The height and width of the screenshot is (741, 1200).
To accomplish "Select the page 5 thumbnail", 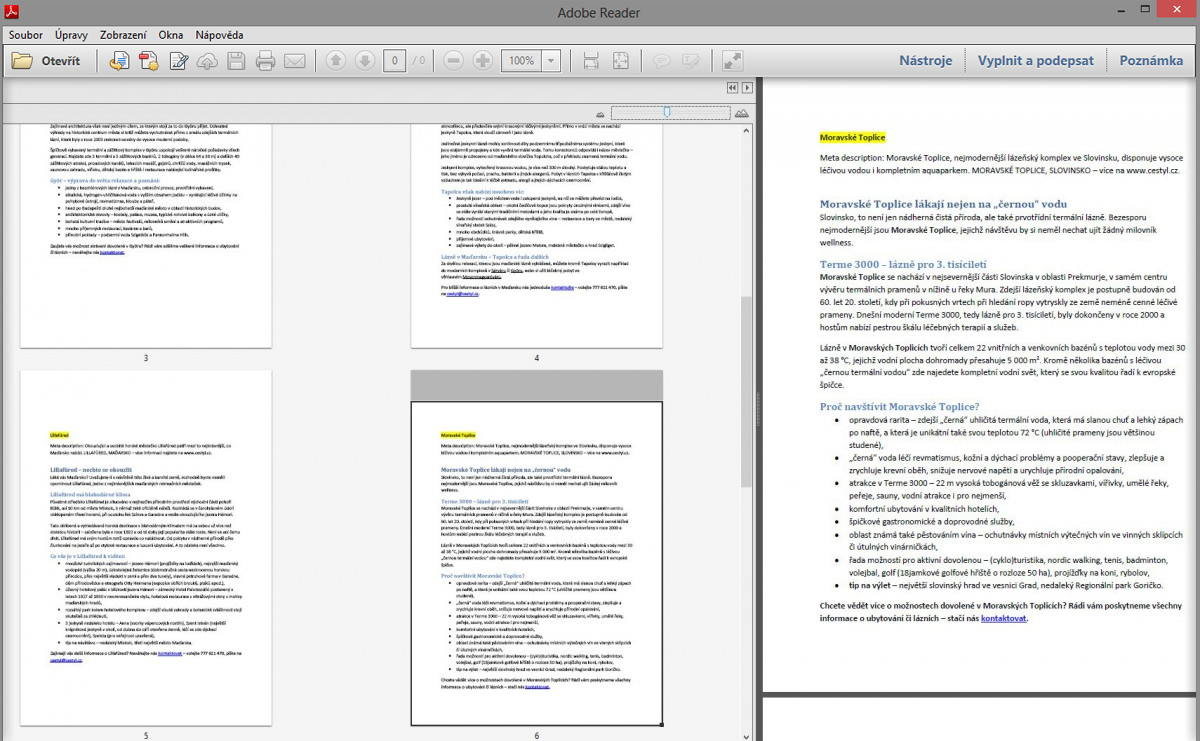I will tap(146, 548).
